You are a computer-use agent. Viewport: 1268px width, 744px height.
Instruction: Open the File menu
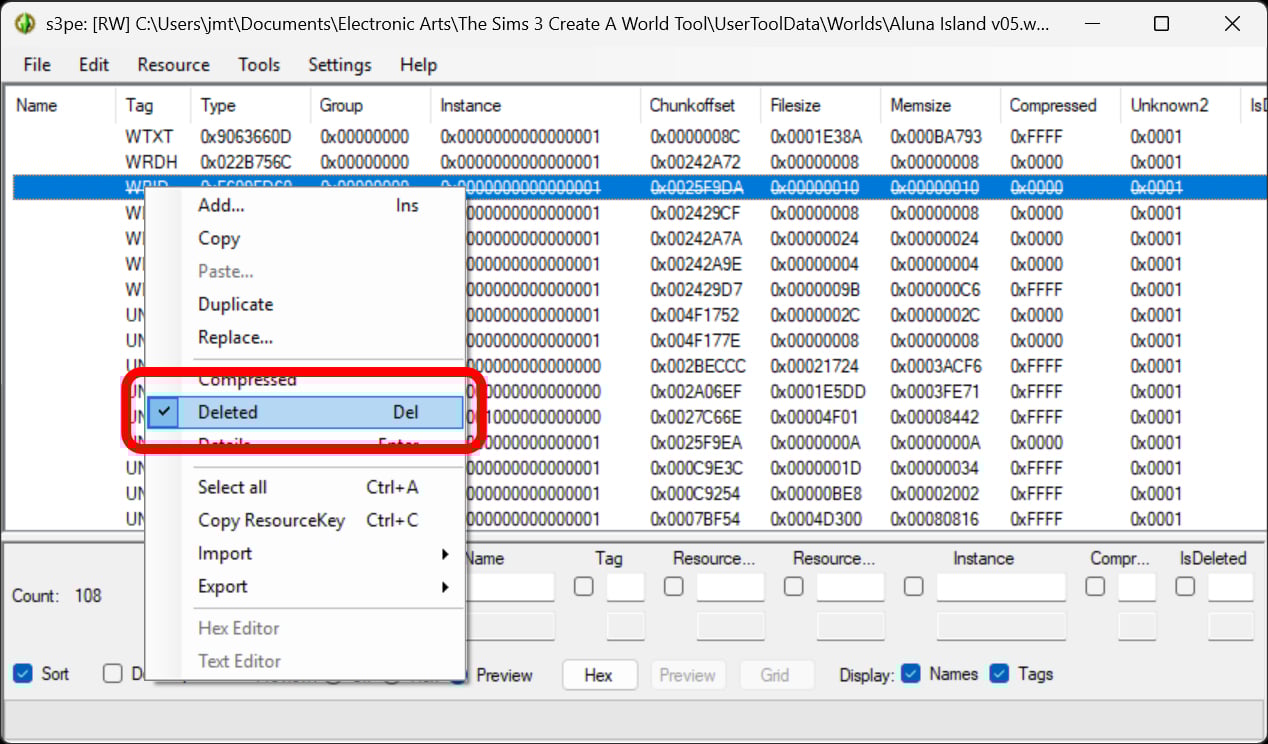click(x=37, y=65)
